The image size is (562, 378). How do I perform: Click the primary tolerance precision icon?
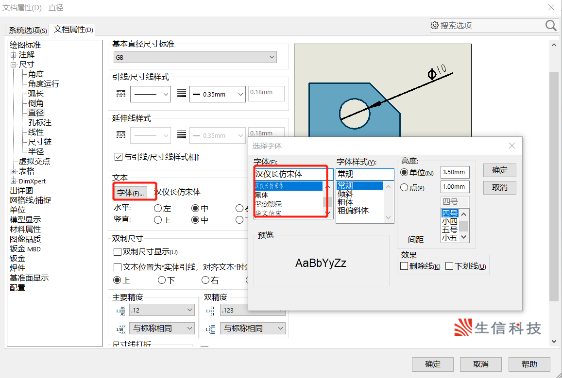coord(121,329)
